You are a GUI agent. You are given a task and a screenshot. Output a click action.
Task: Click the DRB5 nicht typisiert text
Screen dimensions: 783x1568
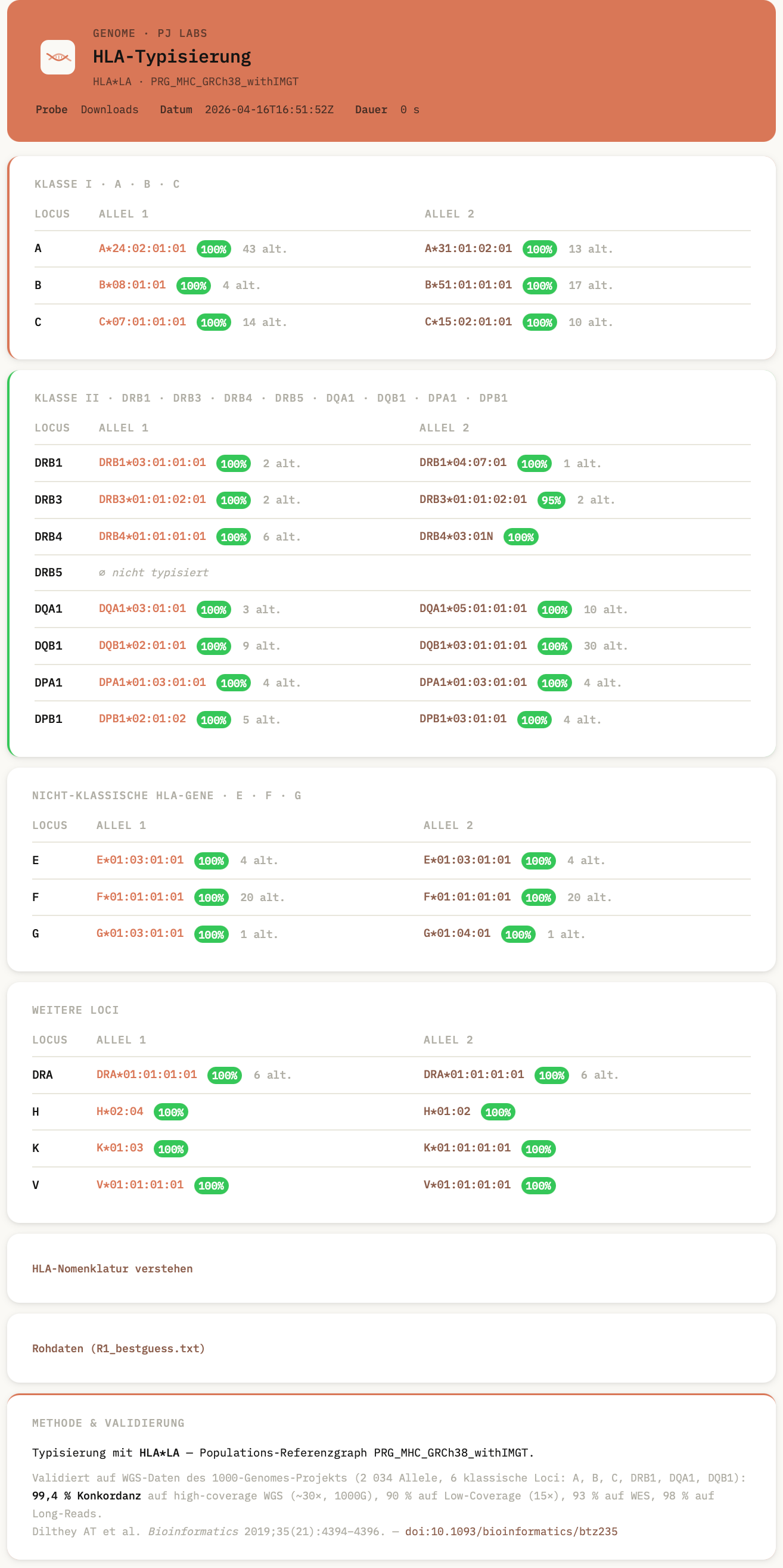pos(154,572)
